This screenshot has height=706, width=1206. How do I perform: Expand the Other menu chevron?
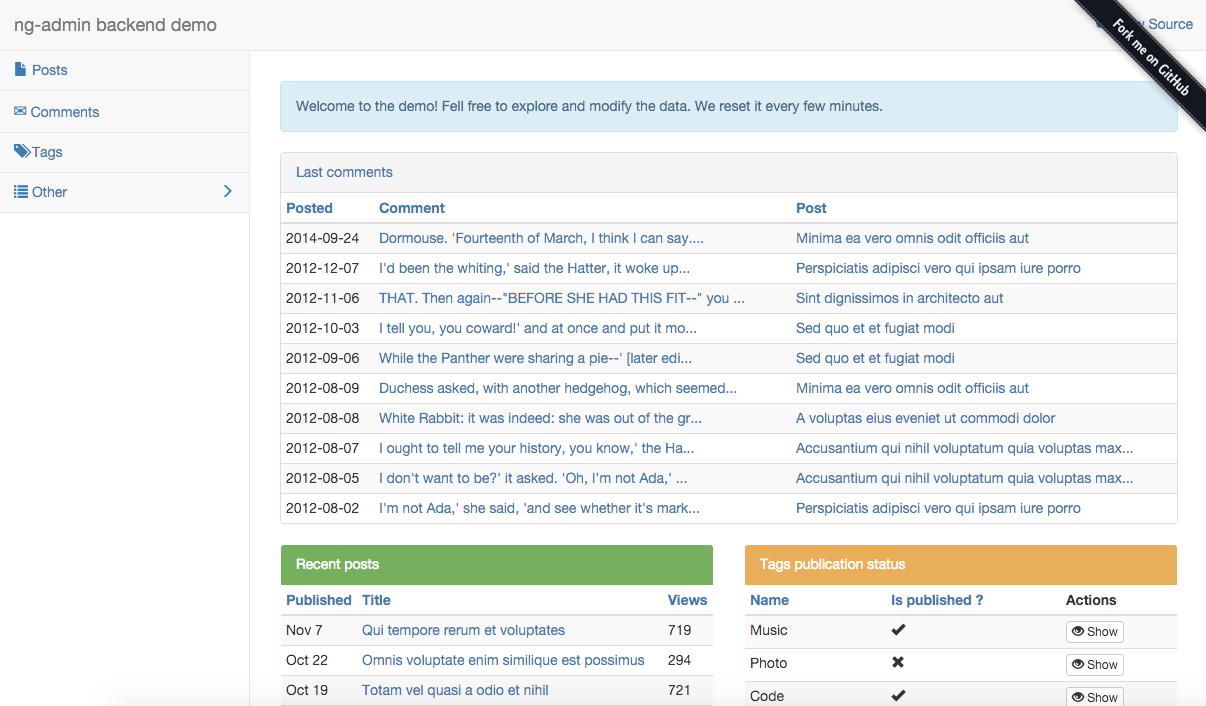pyautogui.click(x=228, y=191)
